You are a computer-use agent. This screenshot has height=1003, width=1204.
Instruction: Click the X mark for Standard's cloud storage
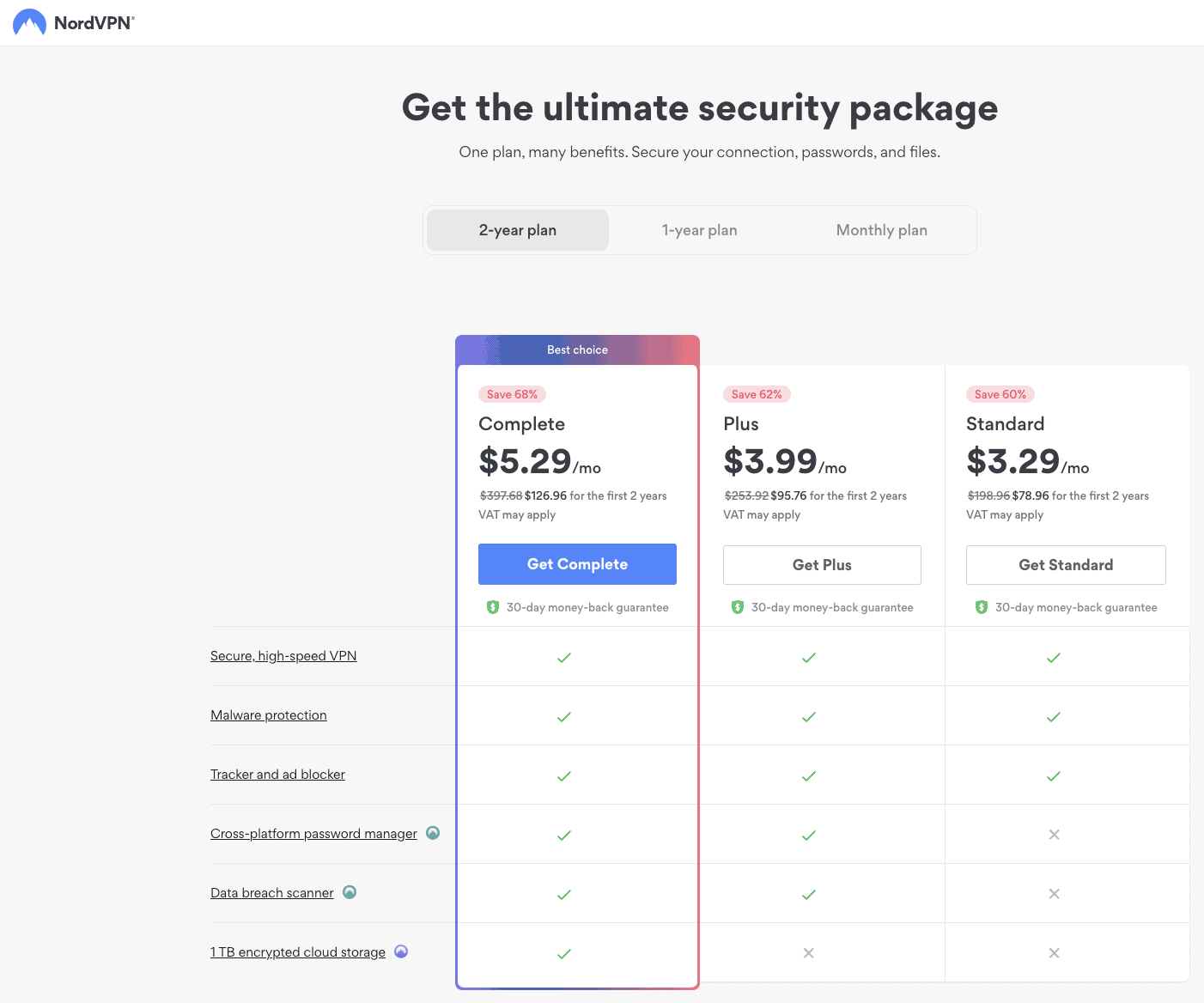(x=1053, y=953)
